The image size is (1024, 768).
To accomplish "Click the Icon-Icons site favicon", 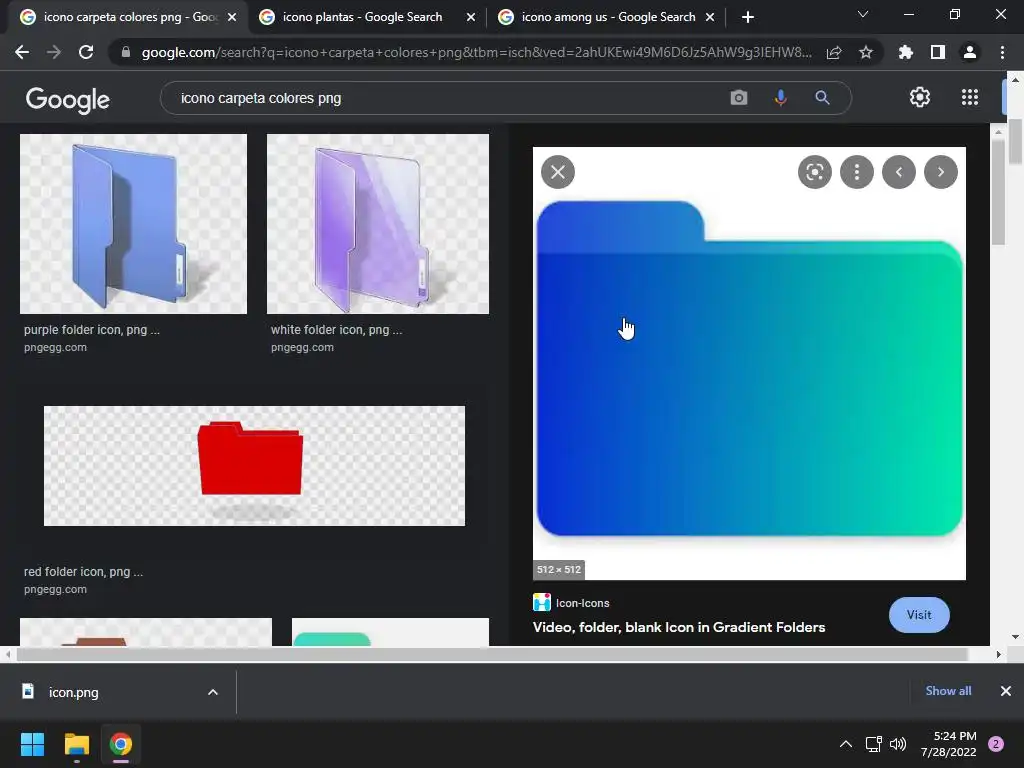I will [542, 602].
